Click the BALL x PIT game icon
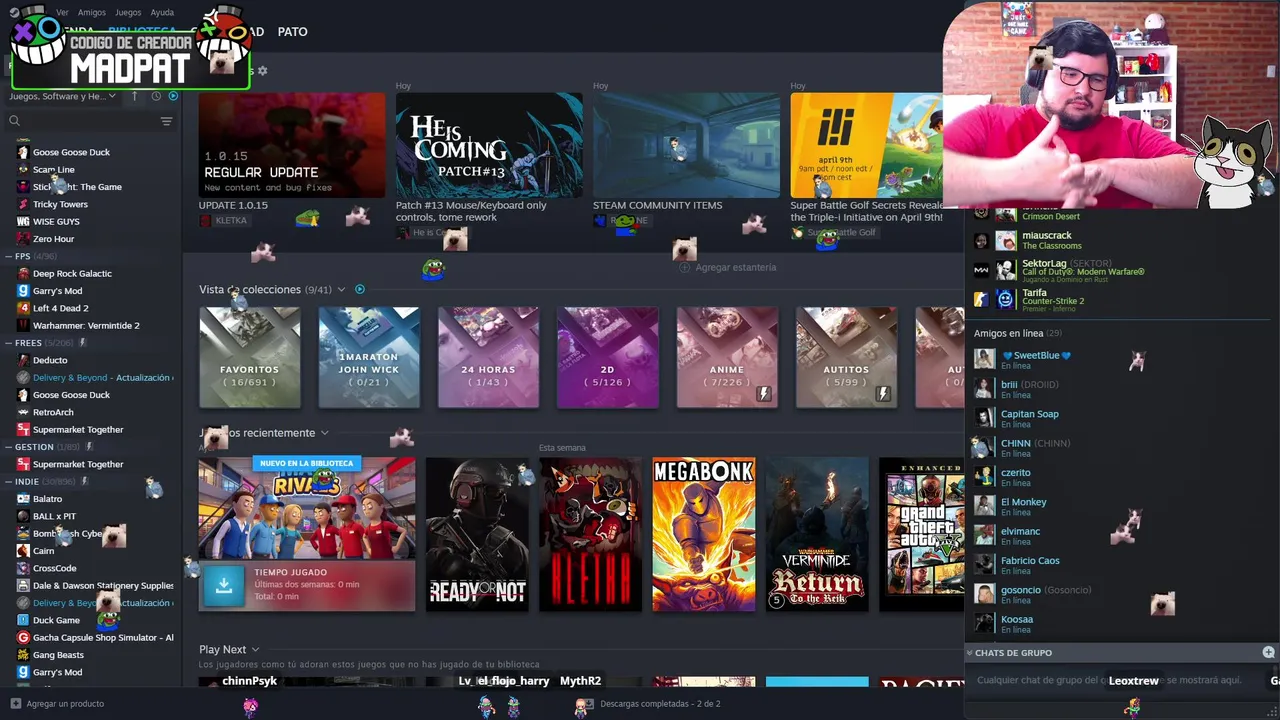 tap(23, 516)
